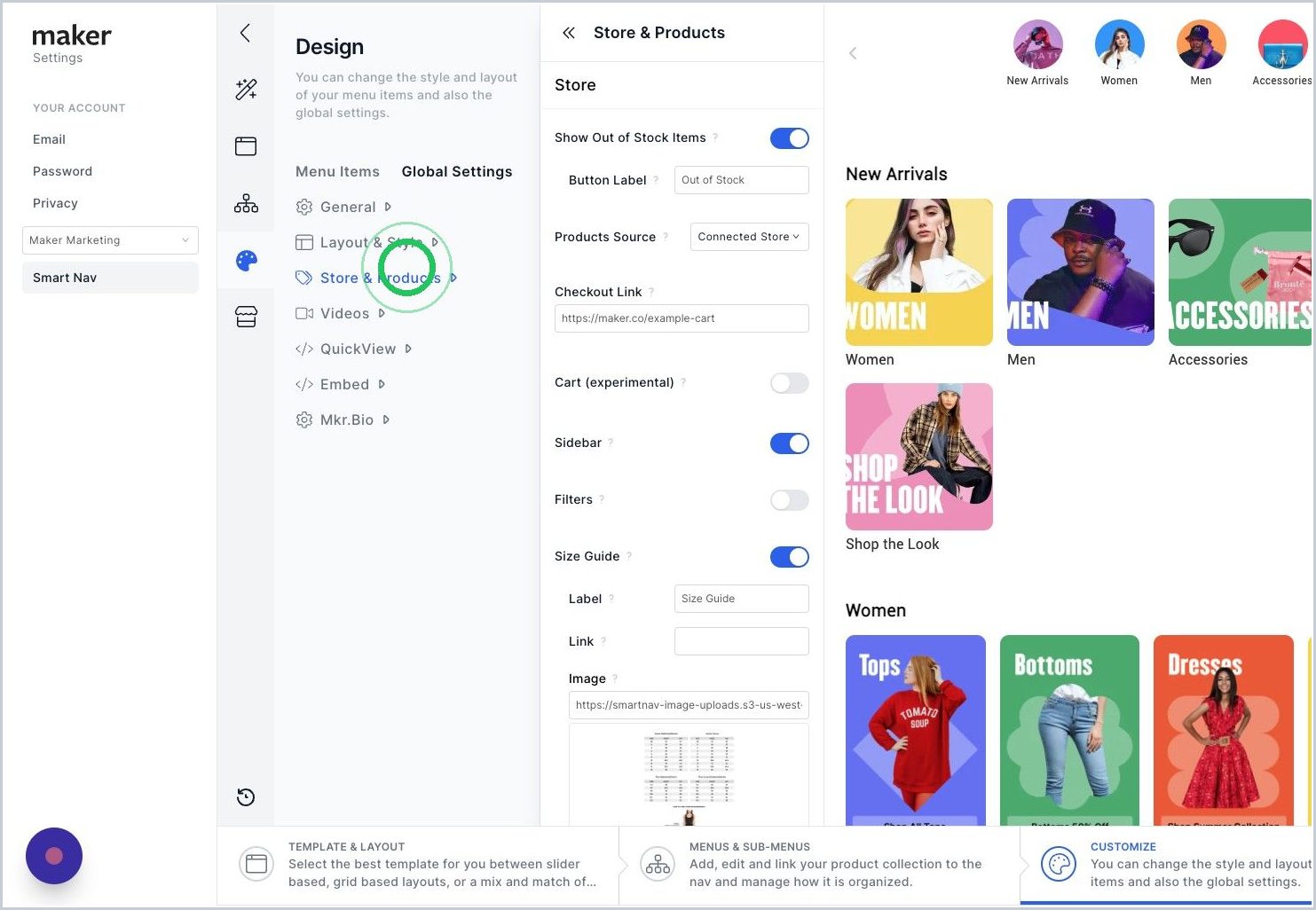Click the purple chat bubble button

pos(54,856)
